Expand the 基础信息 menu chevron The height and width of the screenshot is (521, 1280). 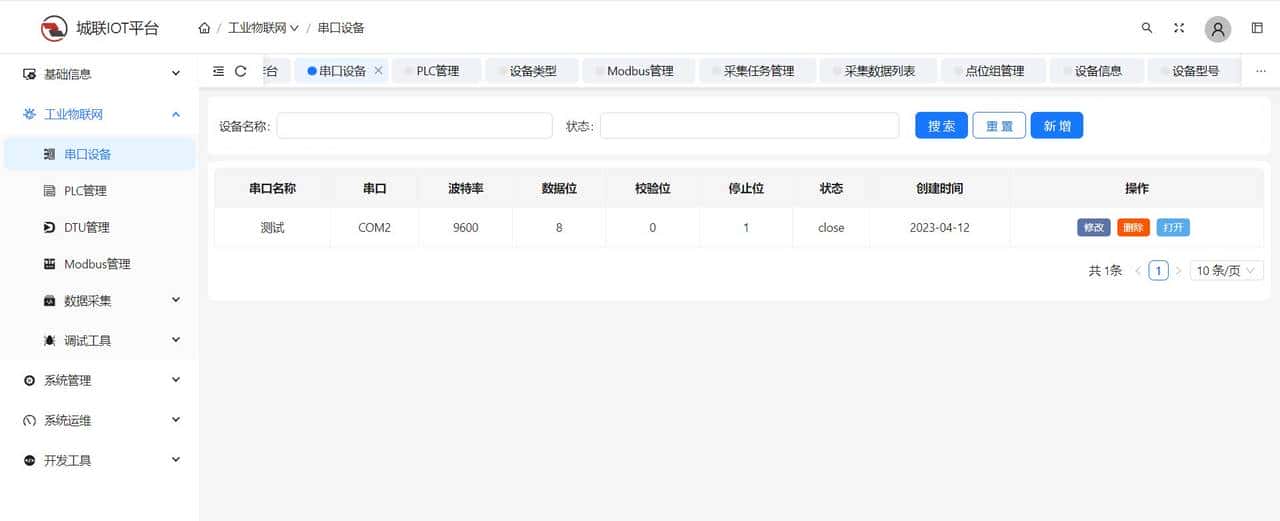(176, 74)
